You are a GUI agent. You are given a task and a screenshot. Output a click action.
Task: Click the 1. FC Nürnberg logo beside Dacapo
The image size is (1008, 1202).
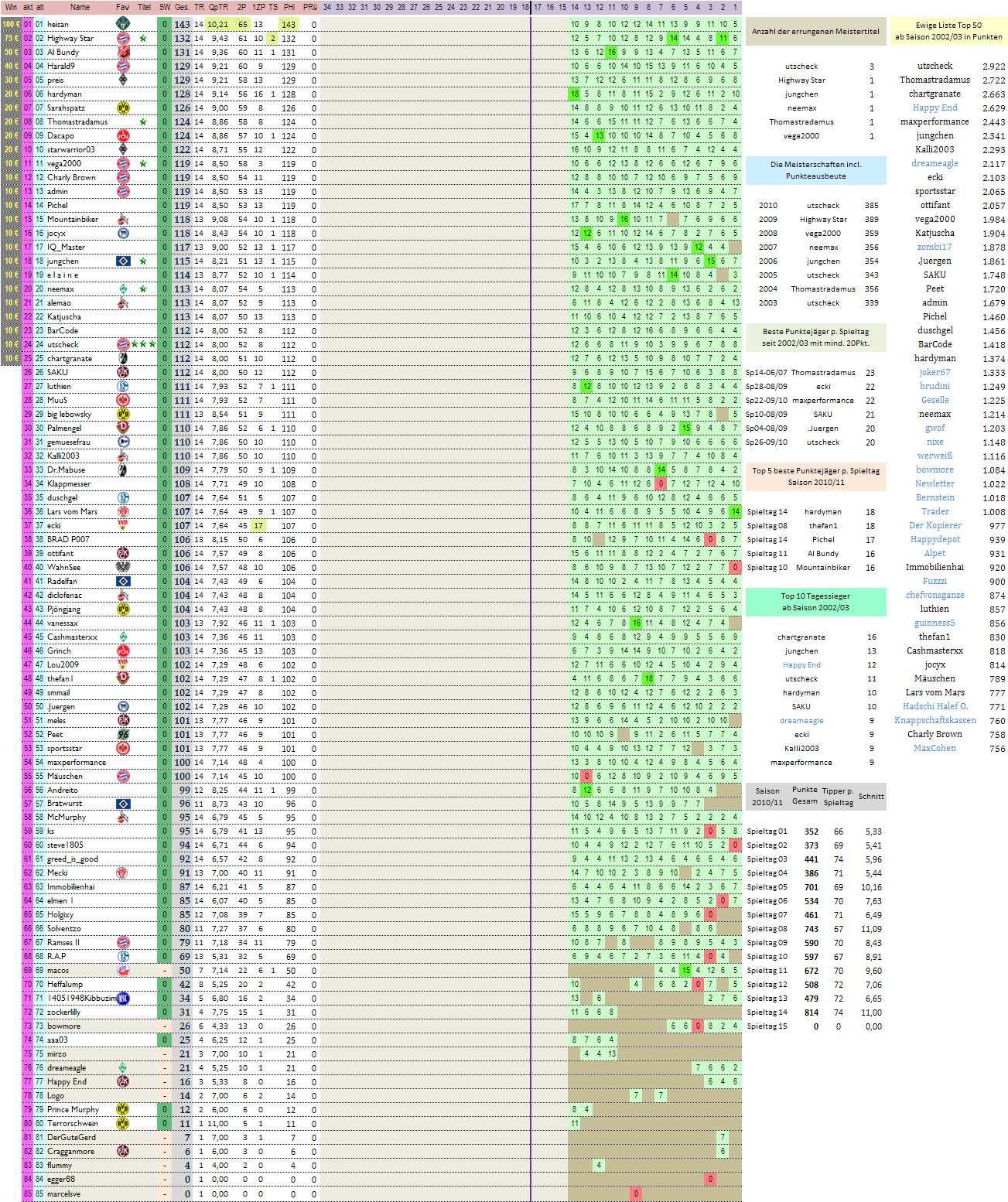[122, 136]
